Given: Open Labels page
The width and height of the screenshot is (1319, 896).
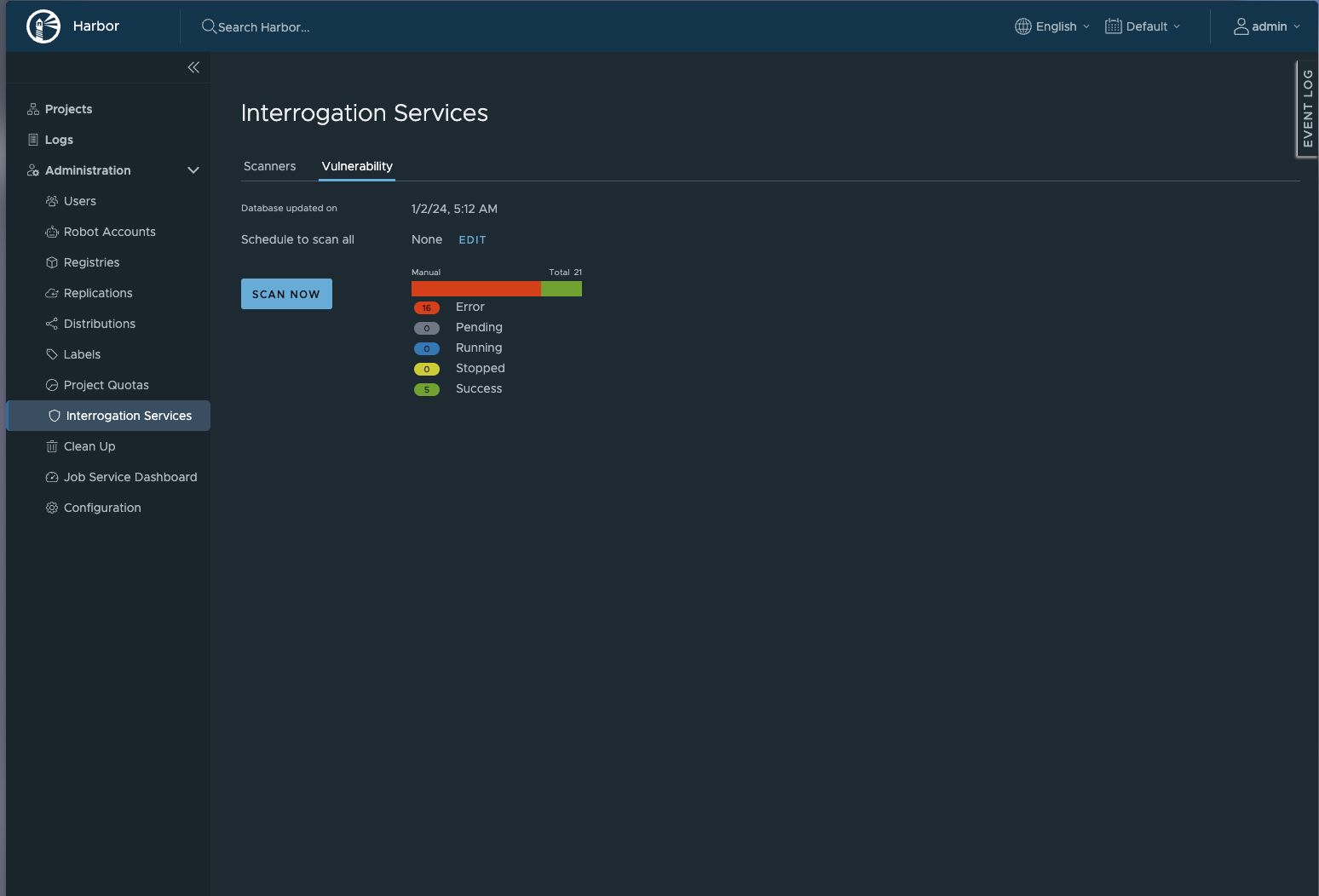Looking at the screenshot, I should (x=82, y=354).
